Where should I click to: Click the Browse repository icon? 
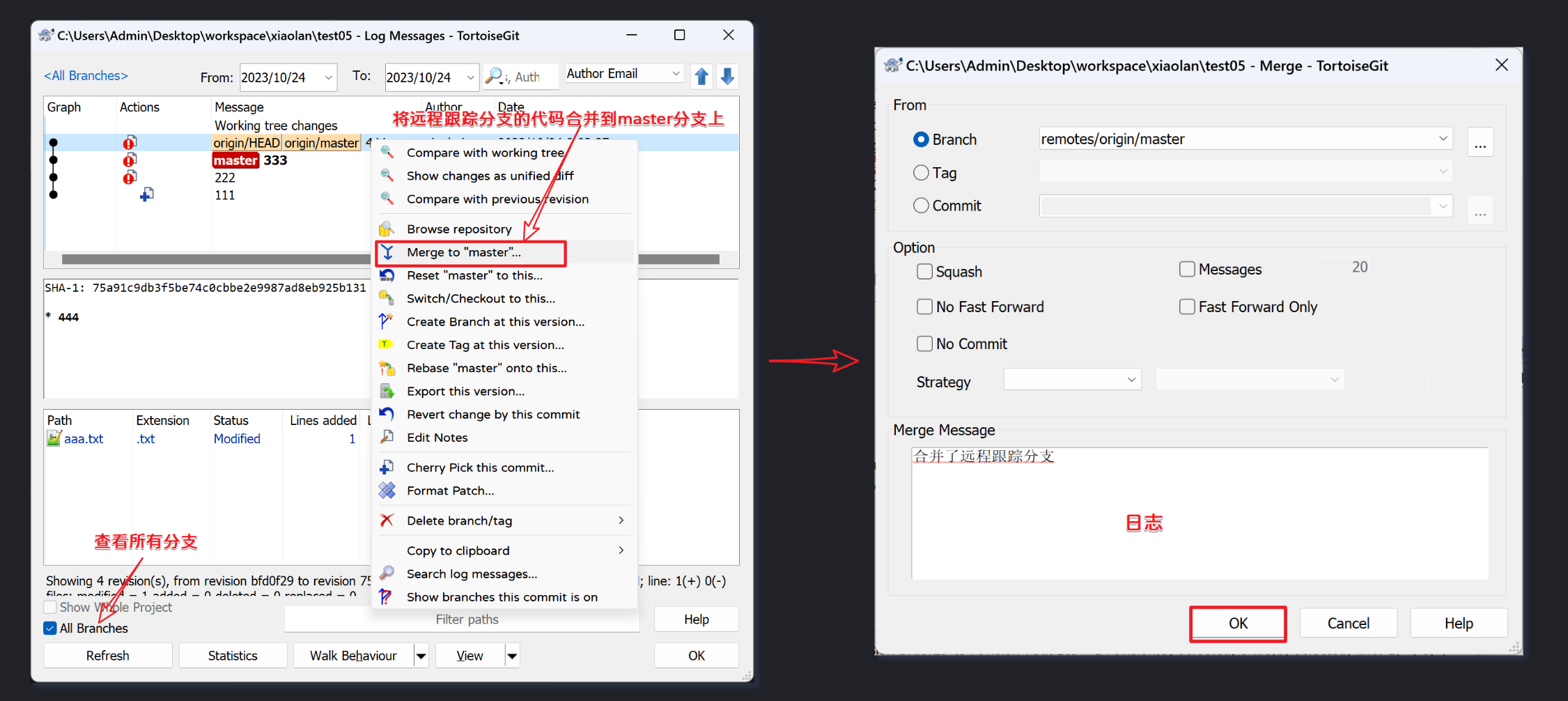pyautogui.click(x=387, y=229)
